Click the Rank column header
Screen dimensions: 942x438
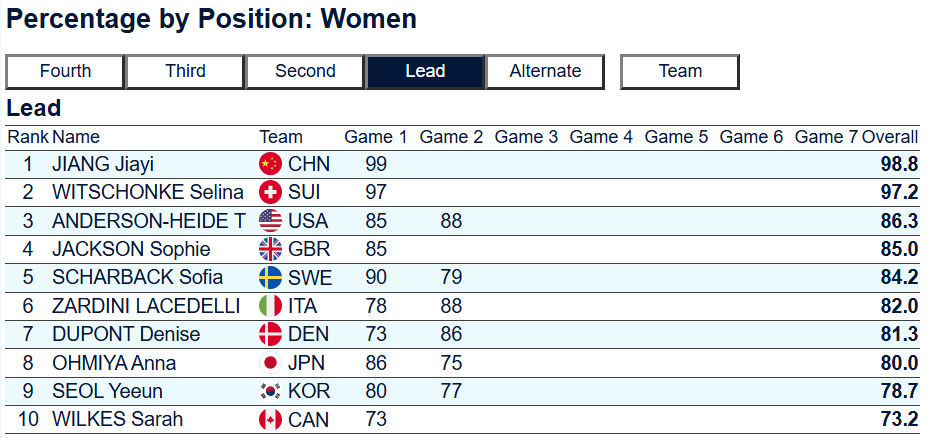pos(27,137)
